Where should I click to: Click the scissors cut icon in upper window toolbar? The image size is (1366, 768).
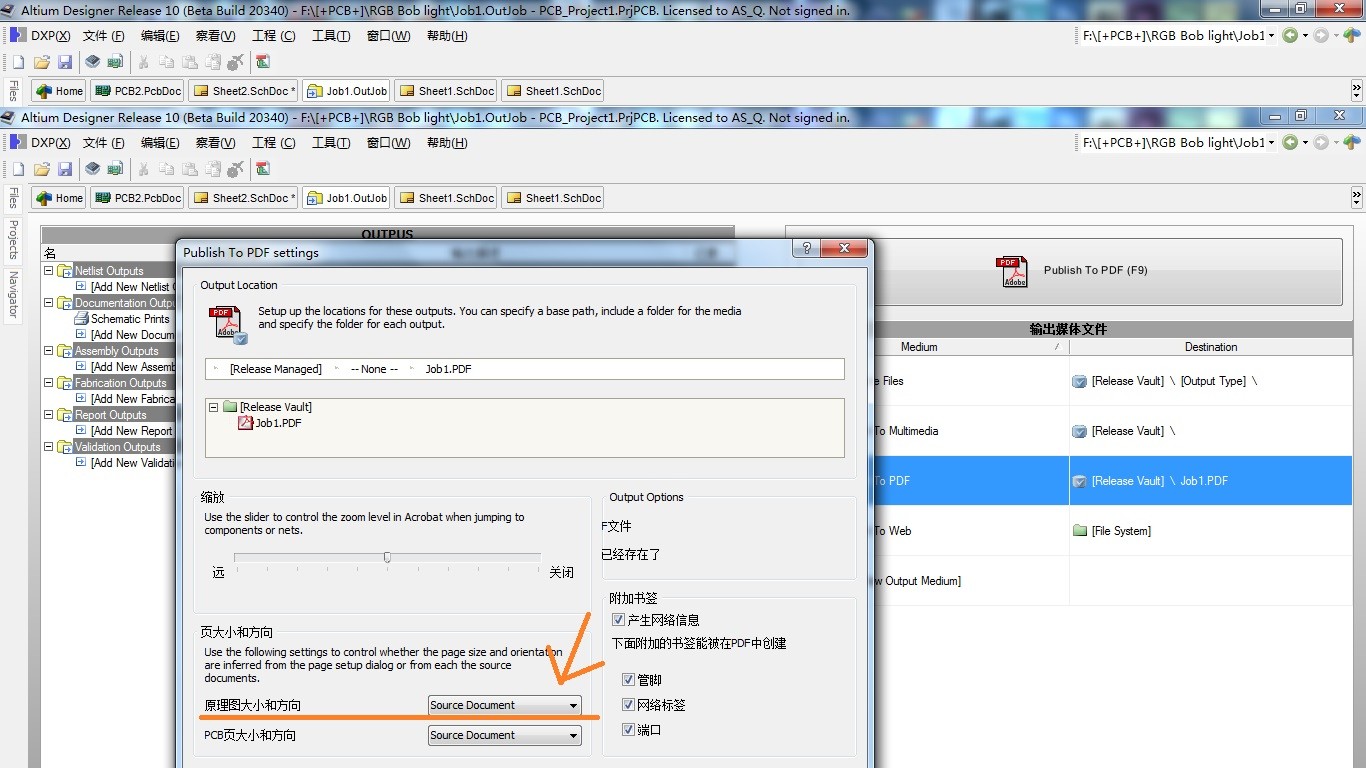(143, 62)
